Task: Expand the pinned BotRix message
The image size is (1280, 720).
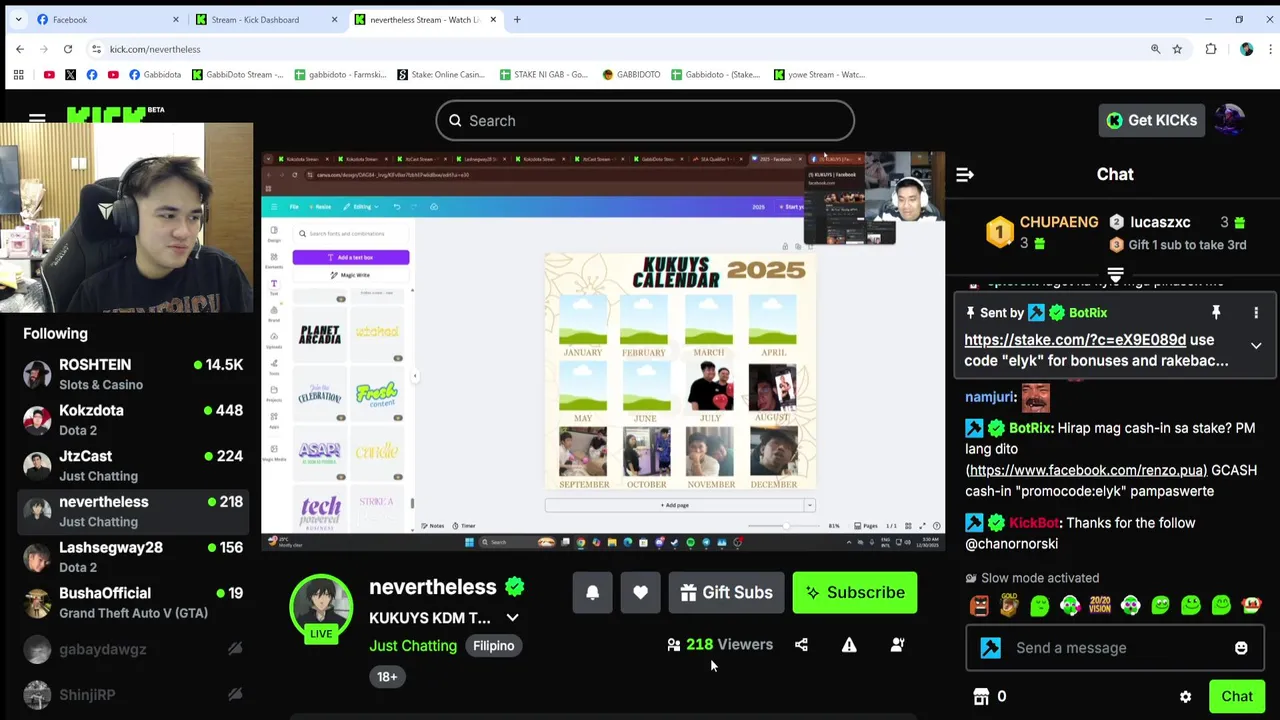Action: pos(1256,346)
